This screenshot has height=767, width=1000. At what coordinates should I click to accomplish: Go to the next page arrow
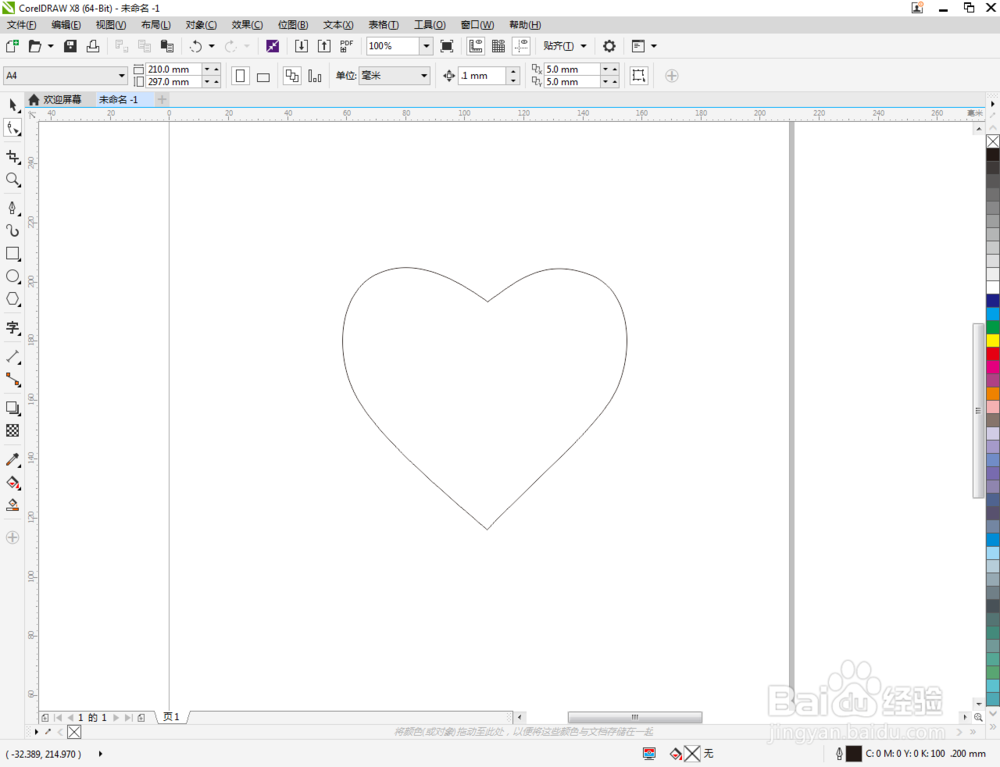[116, 717]
